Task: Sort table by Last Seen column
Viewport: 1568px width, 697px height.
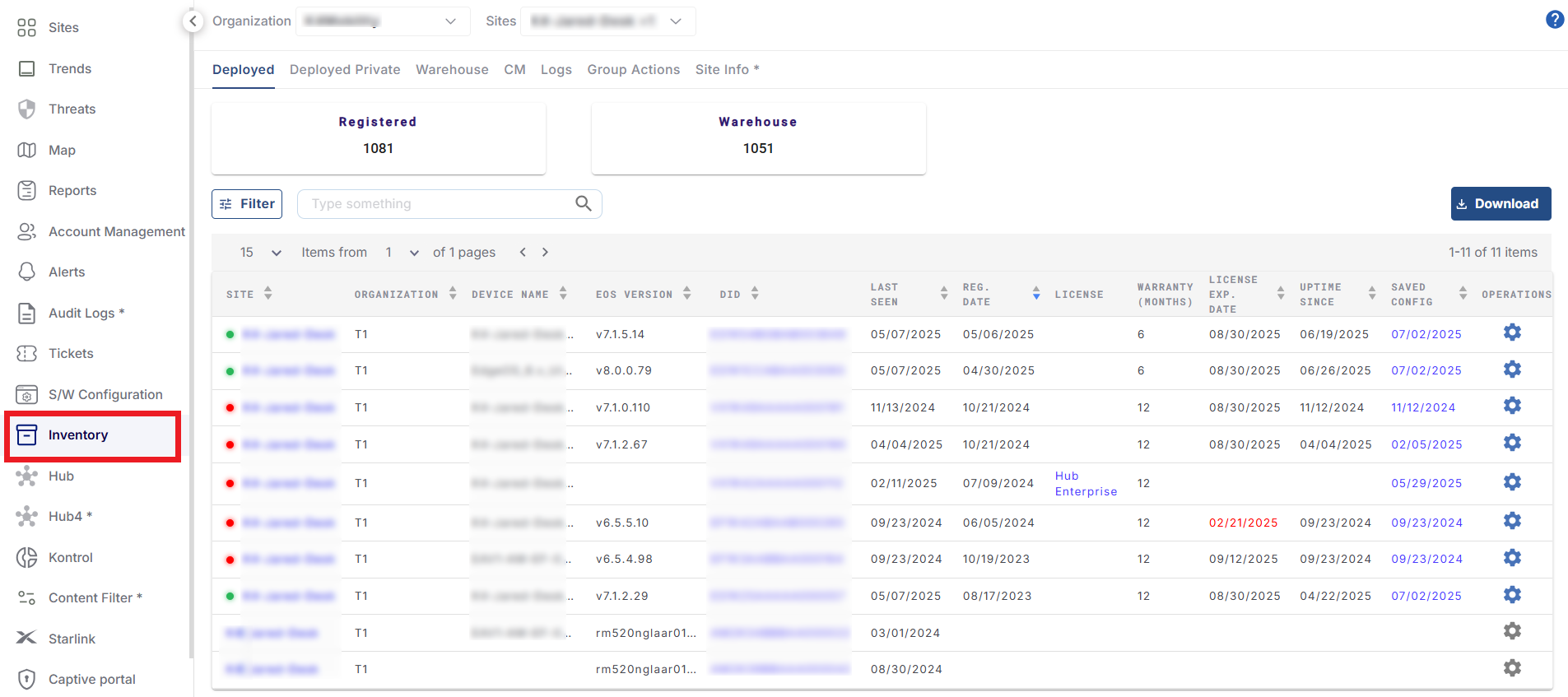Action: [x=943, y=294]
